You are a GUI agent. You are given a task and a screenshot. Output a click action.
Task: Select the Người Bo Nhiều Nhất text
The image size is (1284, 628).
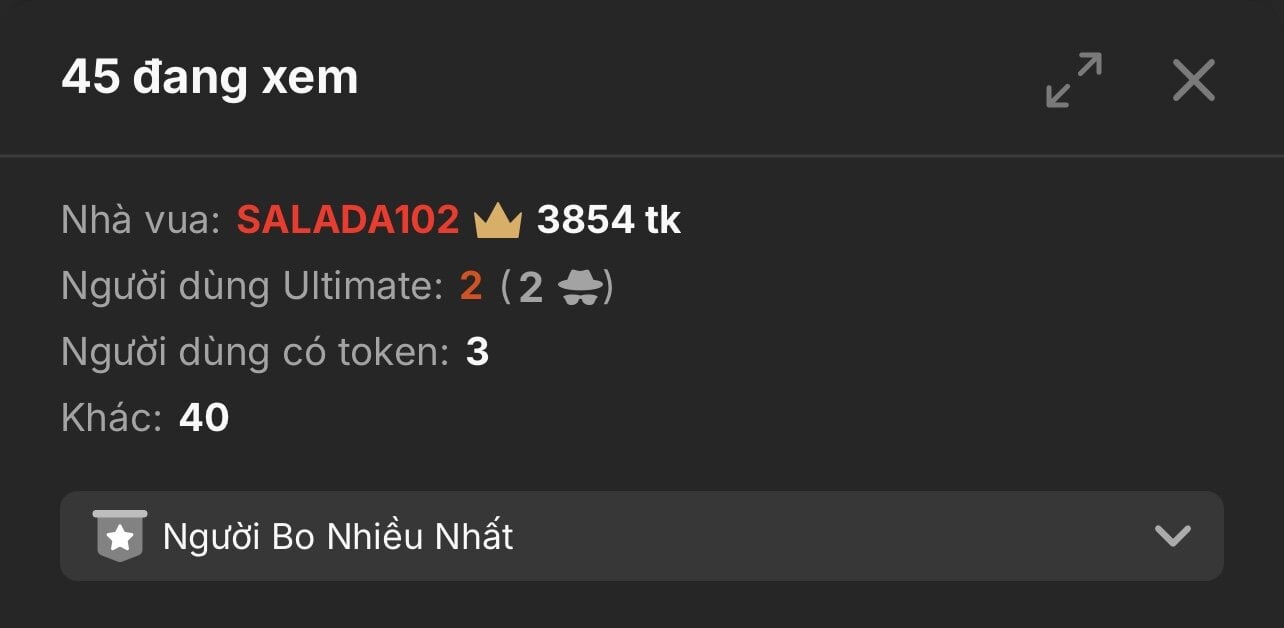[338, 537]
